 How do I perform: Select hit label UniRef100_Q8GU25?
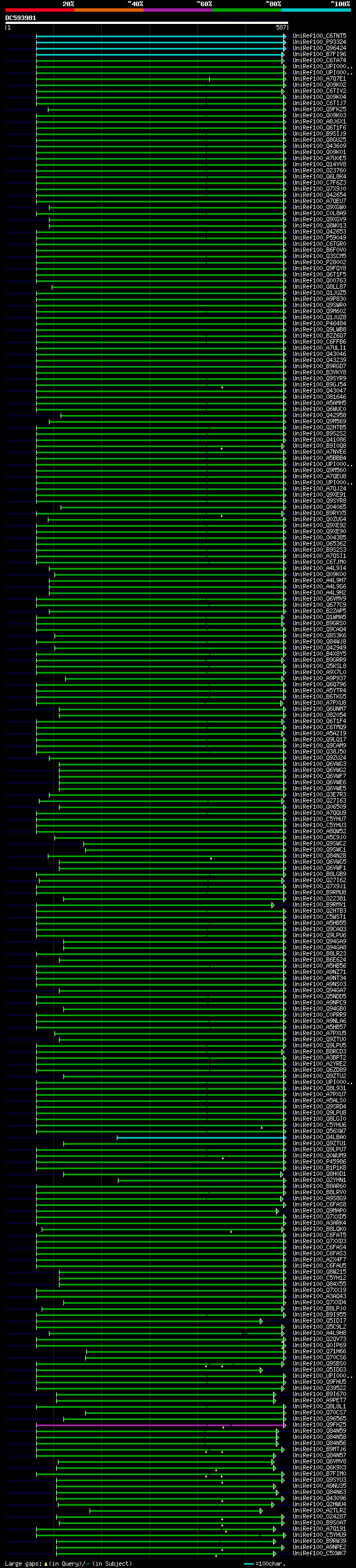(319, 140)
